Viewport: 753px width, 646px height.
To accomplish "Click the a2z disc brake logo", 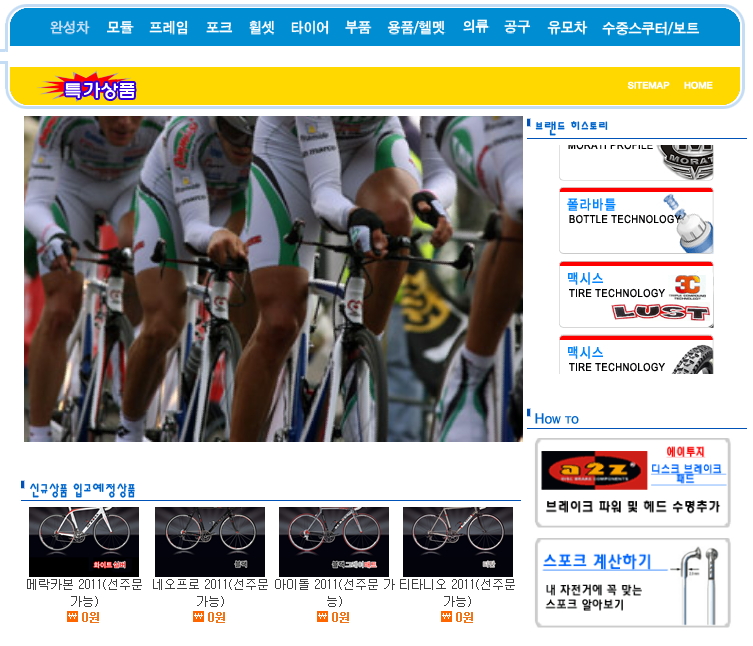I will pos(594,470).
